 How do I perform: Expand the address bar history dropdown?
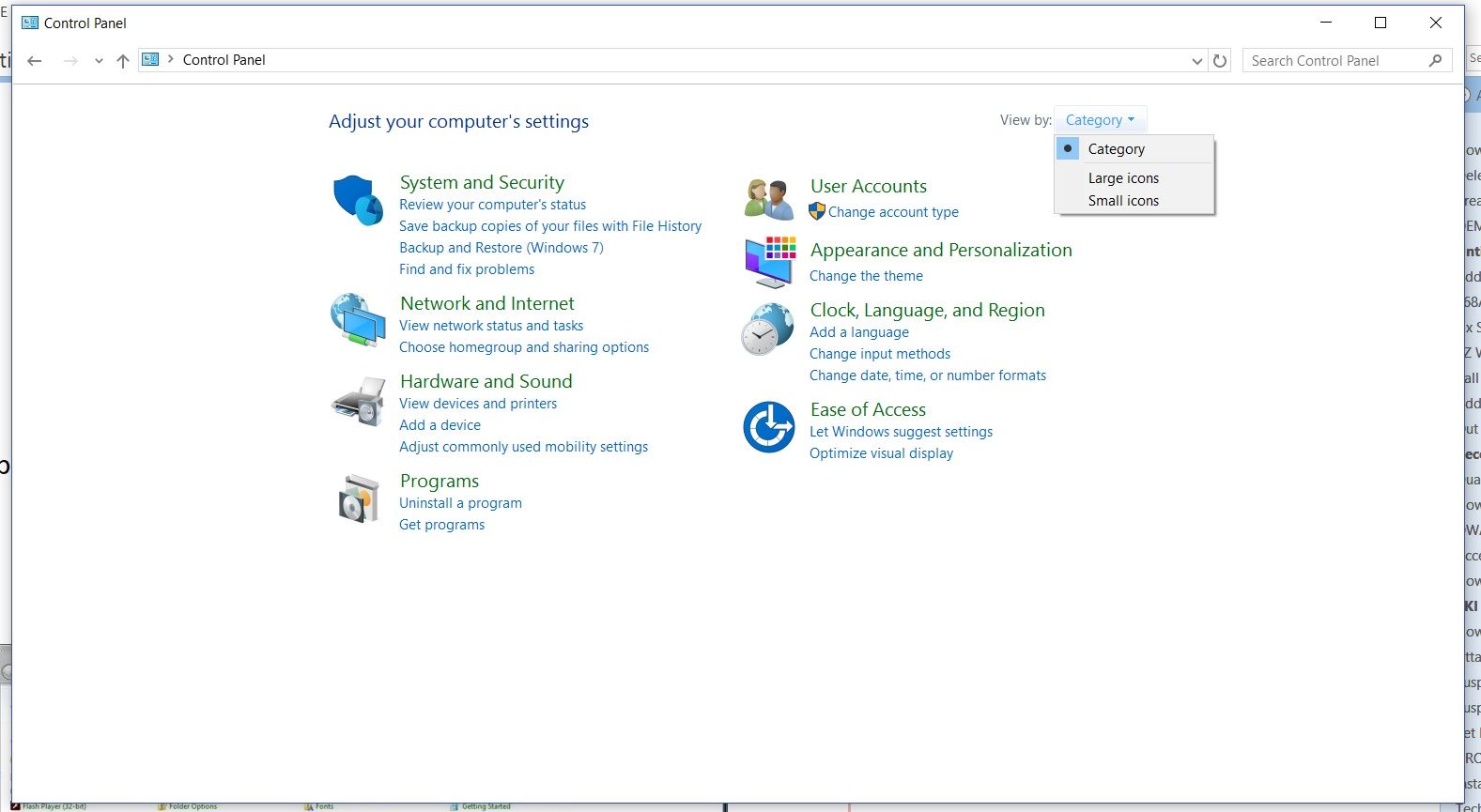tap(1196, 61)
